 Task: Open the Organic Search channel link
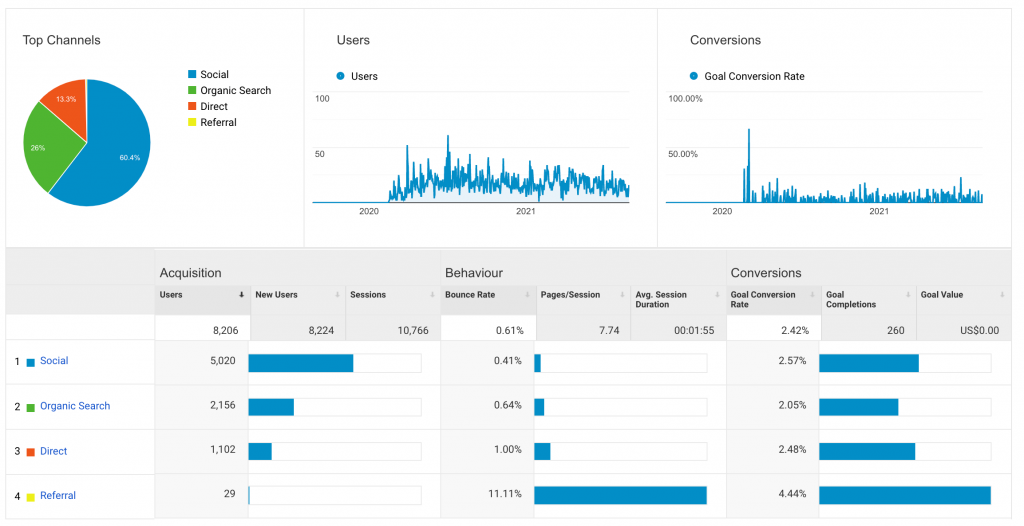[75, 406]
